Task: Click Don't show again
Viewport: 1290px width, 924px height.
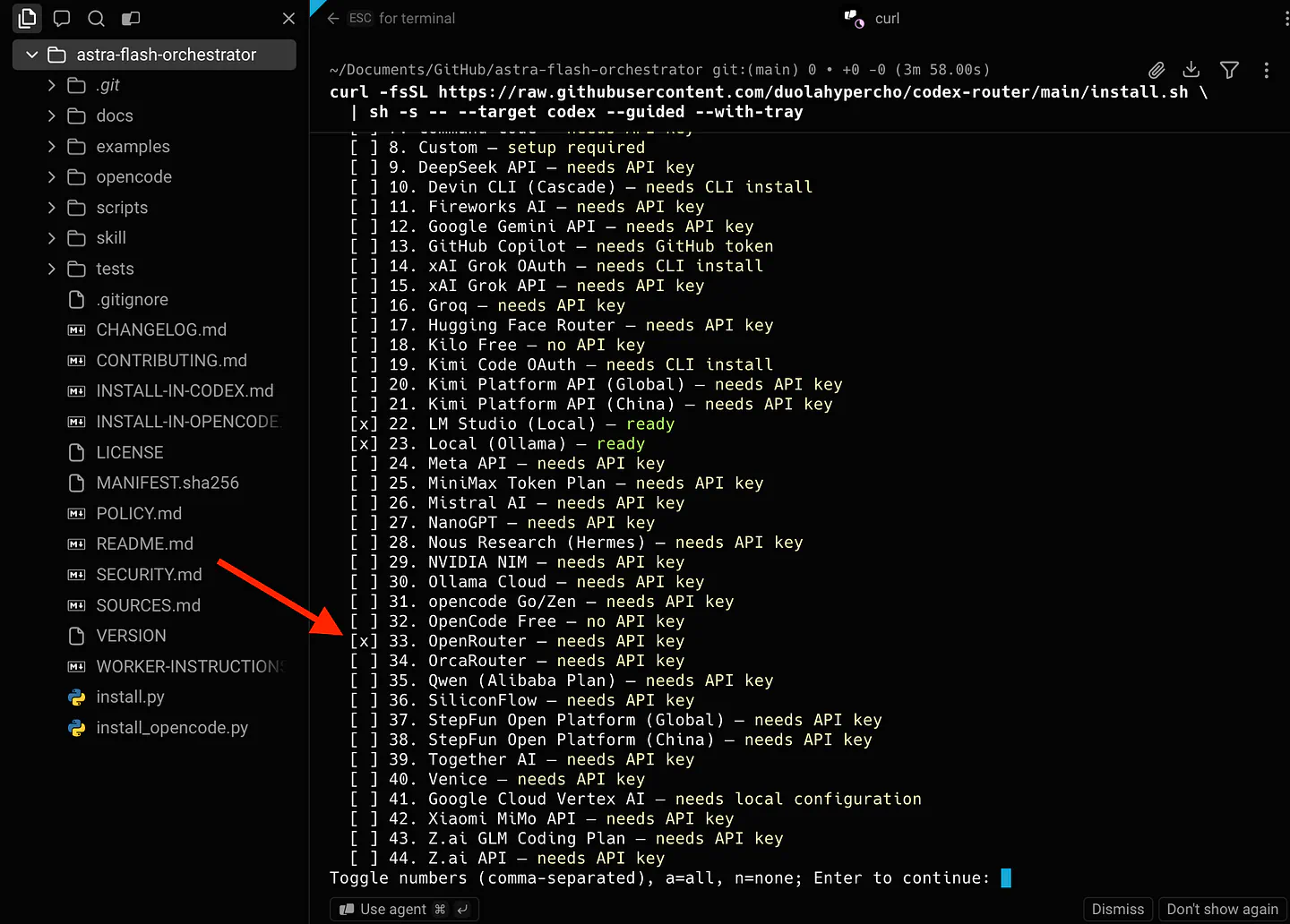Action: (1222, 909)
